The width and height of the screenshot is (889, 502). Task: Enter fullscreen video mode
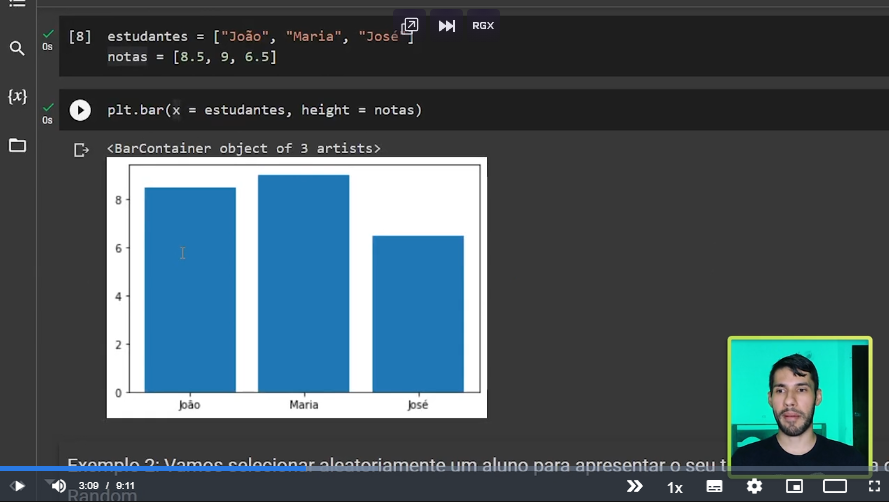(x=874, y=486)
